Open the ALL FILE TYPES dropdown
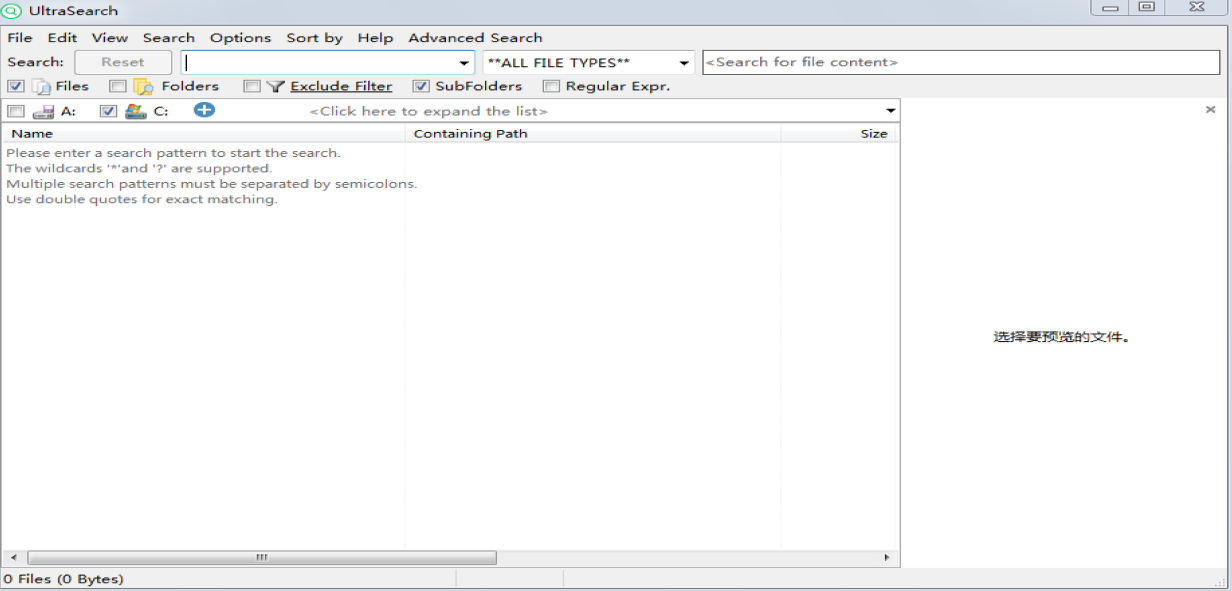Viewport: 1232px width, 591px height. tap(684, 63)
